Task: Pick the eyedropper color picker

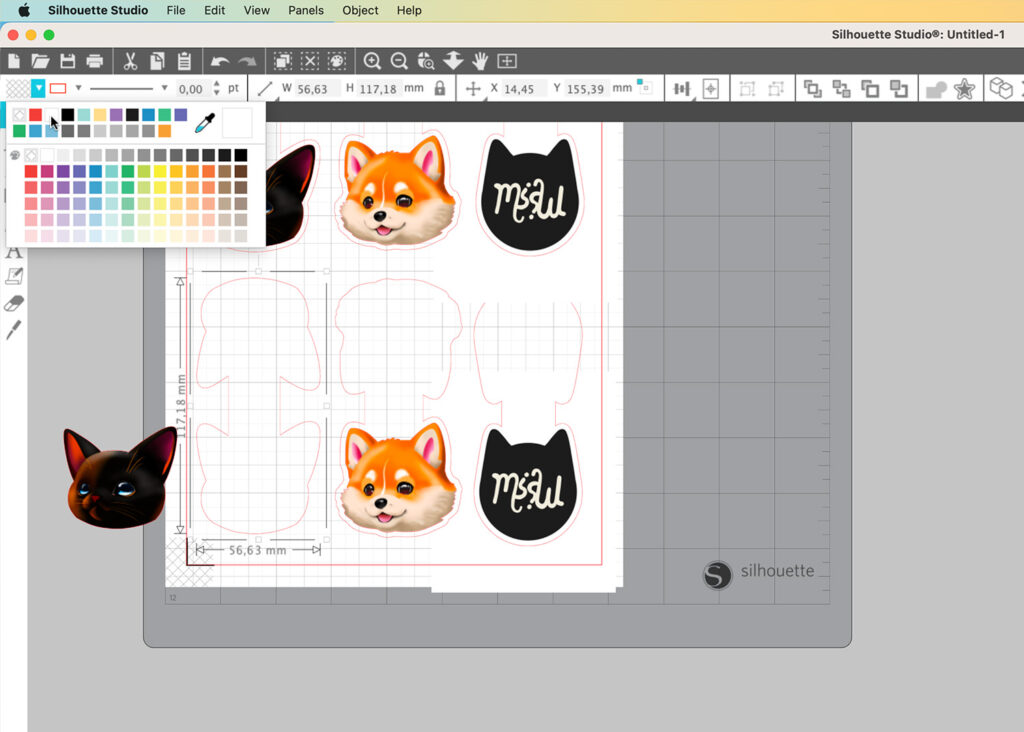Action: click(x=204, y=124)
